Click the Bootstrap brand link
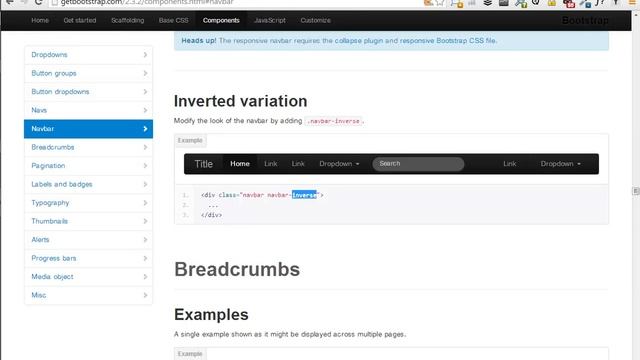 click(x=585, y=20)
